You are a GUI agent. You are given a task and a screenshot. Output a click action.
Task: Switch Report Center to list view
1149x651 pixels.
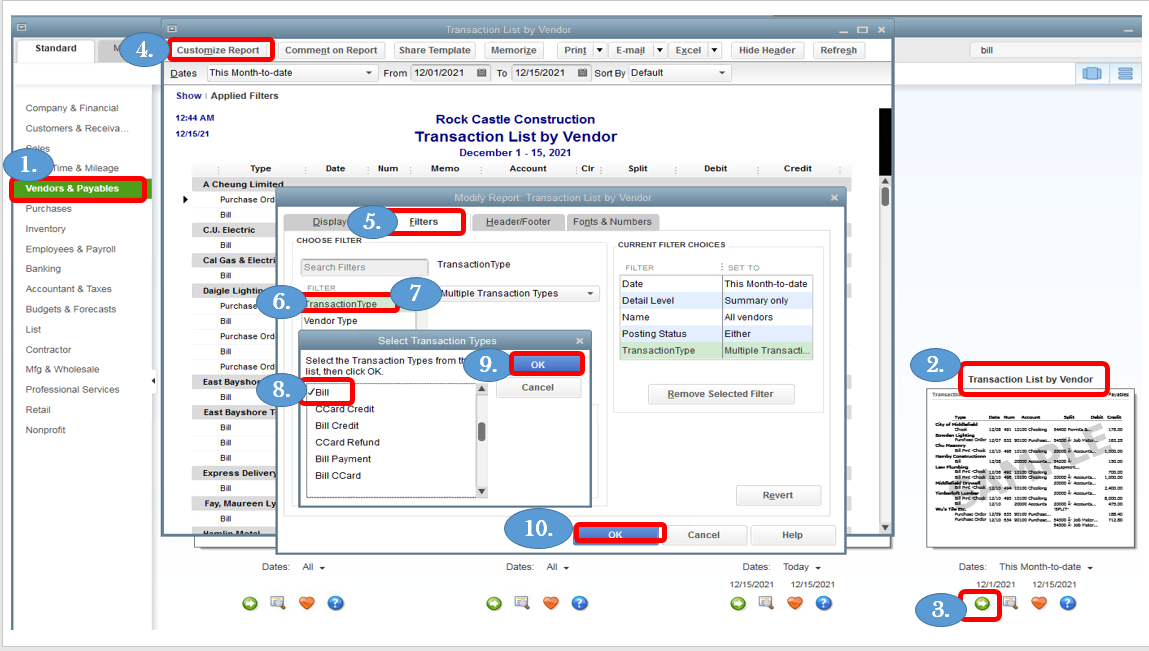(x=1125, y=73)
